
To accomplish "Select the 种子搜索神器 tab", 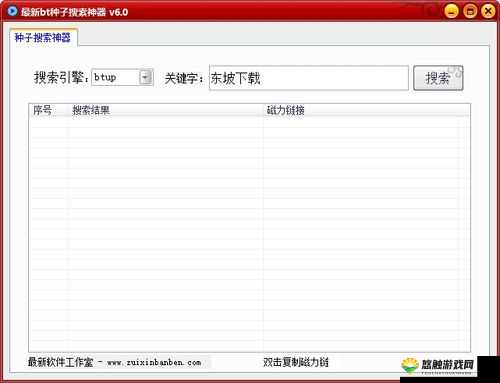I will pyautogui.click(x=43, y=37).
